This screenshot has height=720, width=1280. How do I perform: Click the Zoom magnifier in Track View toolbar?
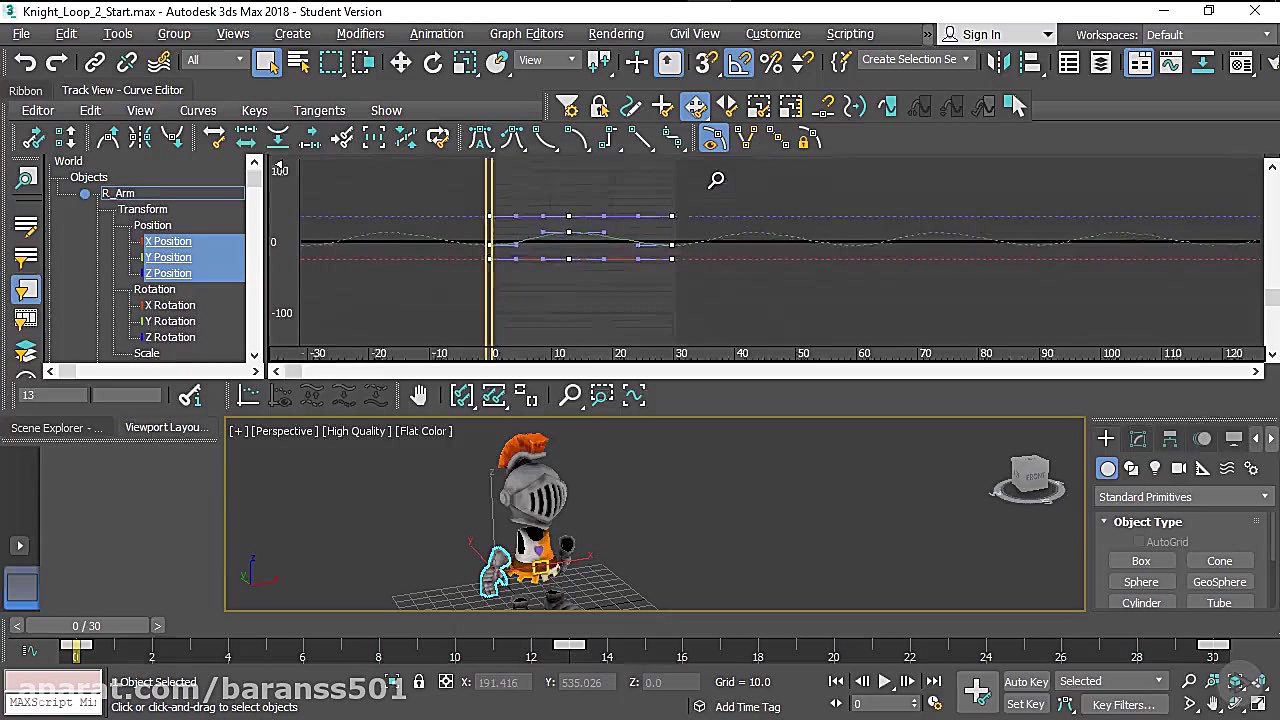[569, 396]
